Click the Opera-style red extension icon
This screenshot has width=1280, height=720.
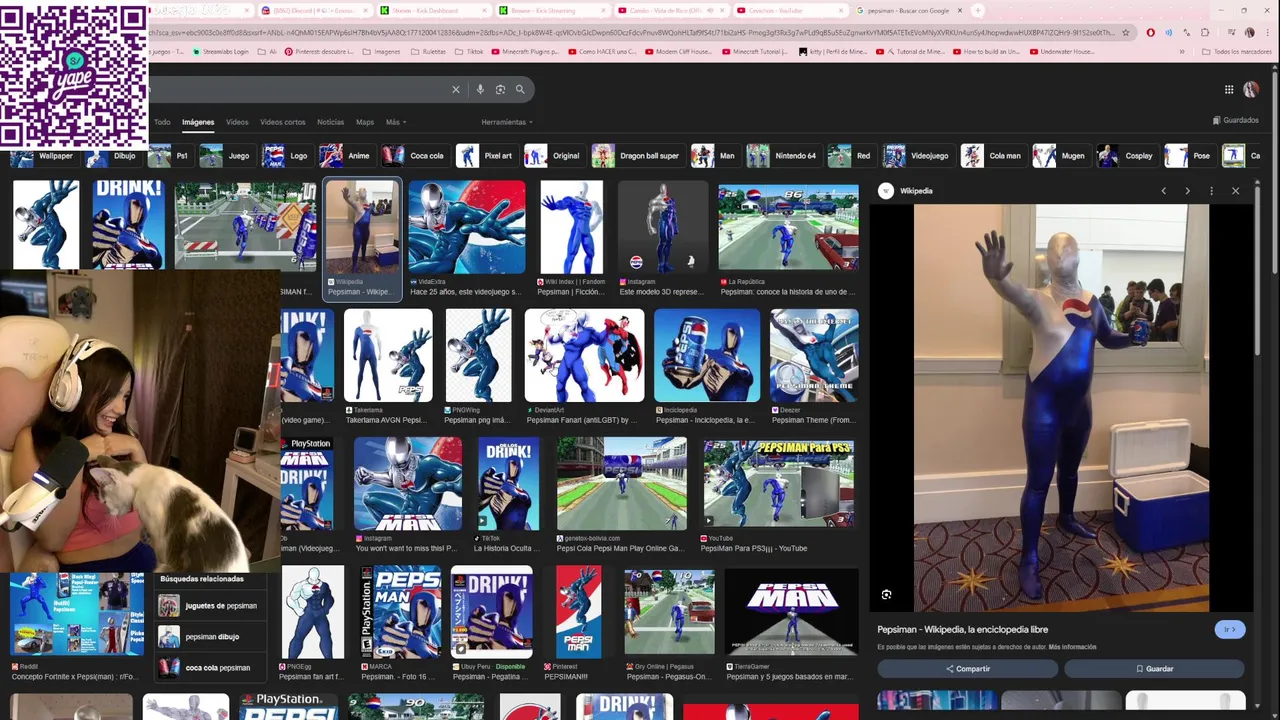coord(1151,32)
